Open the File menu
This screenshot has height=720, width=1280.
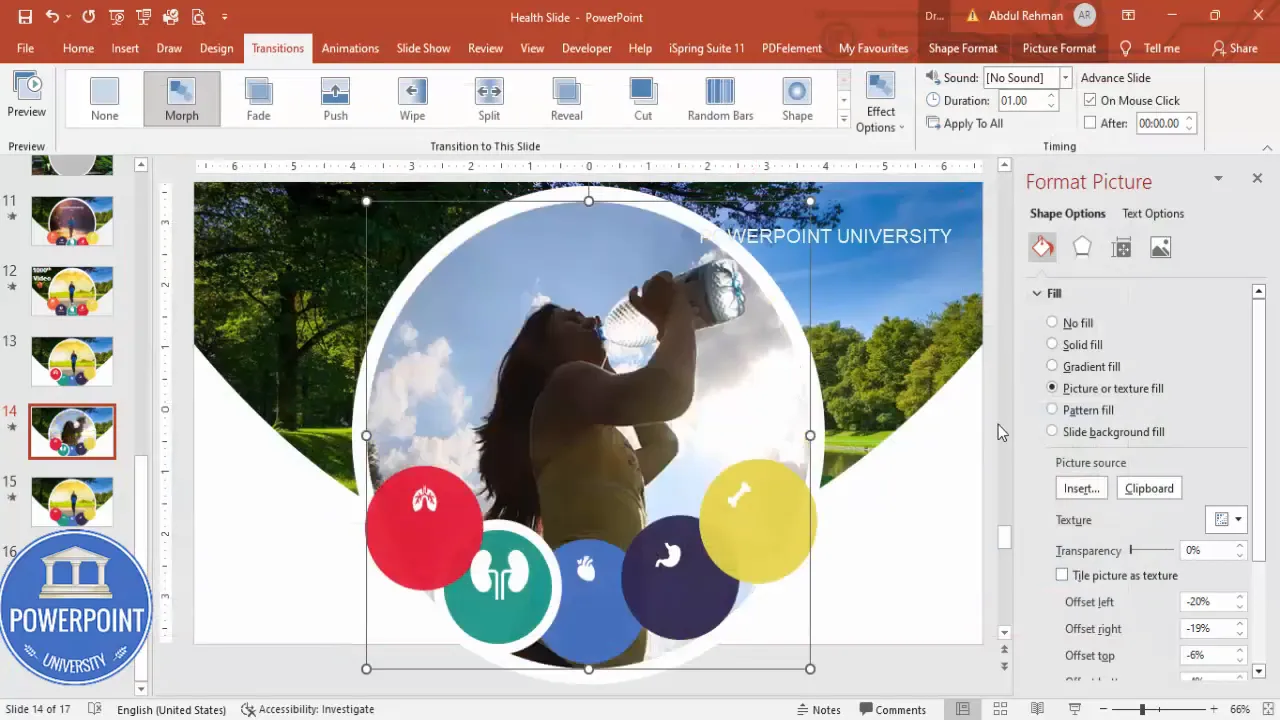(25, 48)
